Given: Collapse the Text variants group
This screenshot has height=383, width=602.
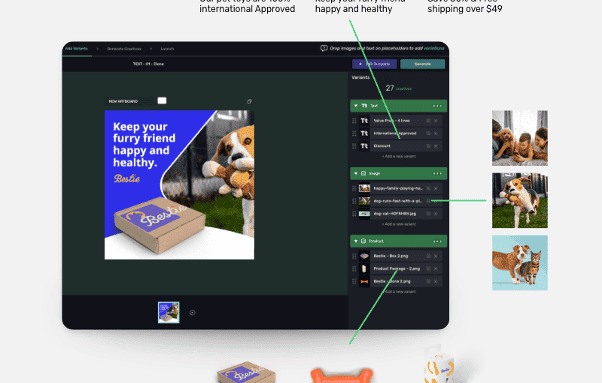Looking at the screenshot, I should [356, 106].
